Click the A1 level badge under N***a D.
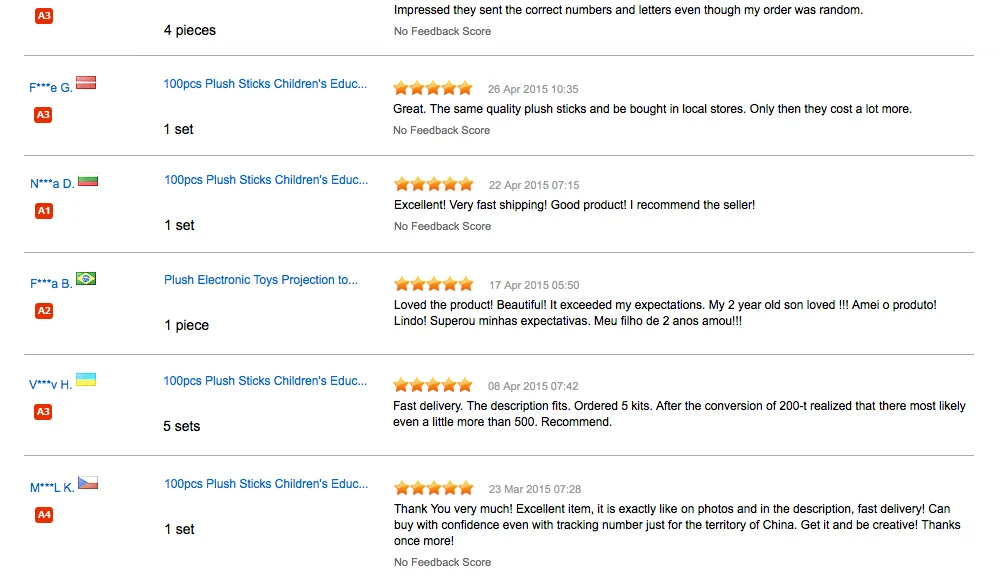The height and width of the screenshot is (585, 1000). (x=43, y=211)
